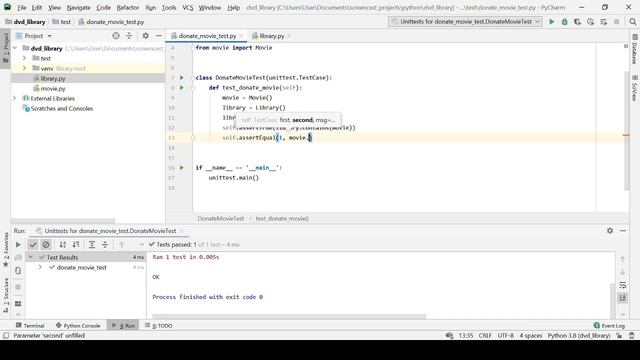640x360 pixels.
Task: Expand External Libraries node
Action: coord(15,98)
